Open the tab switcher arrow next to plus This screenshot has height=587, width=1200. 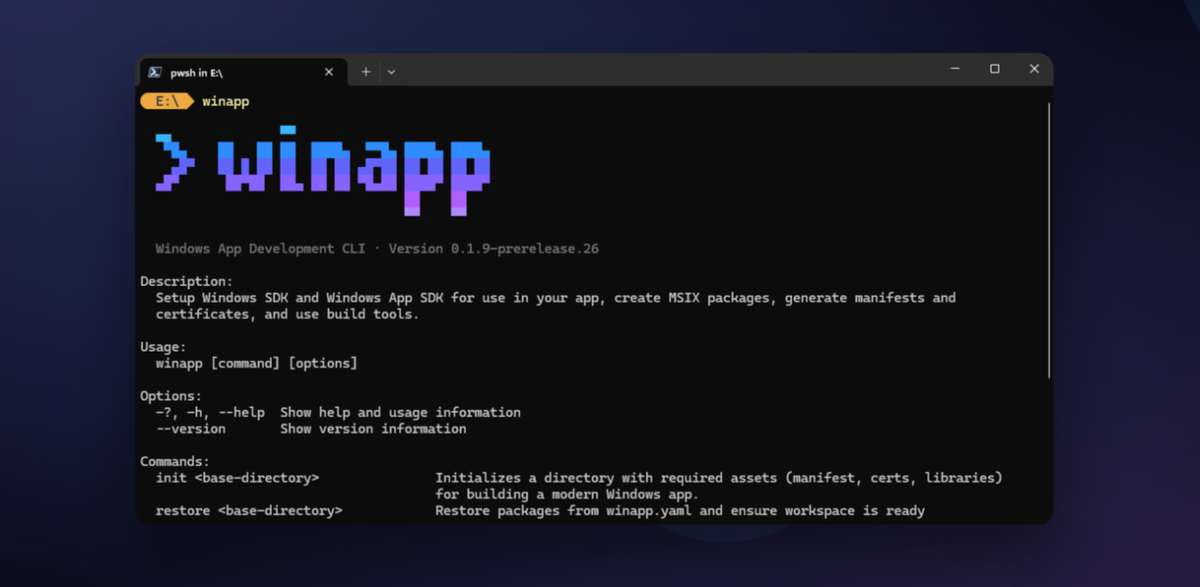click(x=390, y=71)
